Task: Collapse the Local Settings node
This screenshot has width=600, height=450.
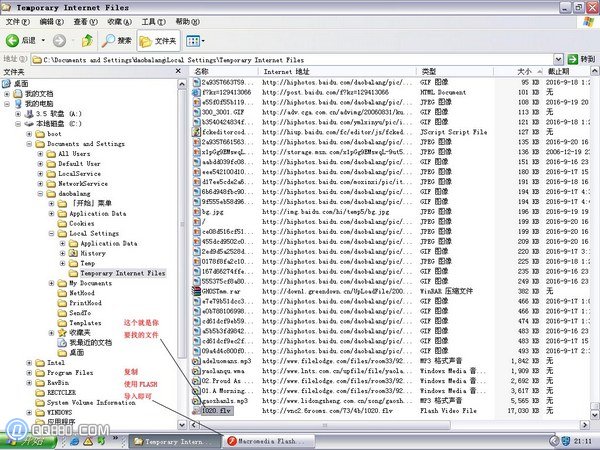Action: pyautogui.click(x=51, y=233)
